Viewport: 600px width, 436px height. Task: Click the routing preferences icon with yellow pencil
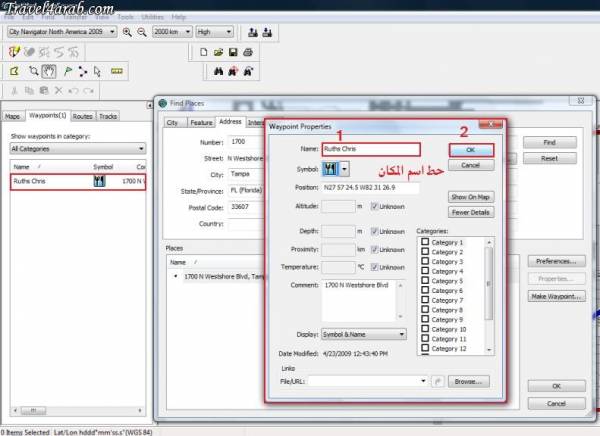pyautogui.click(x=14, y=52)
